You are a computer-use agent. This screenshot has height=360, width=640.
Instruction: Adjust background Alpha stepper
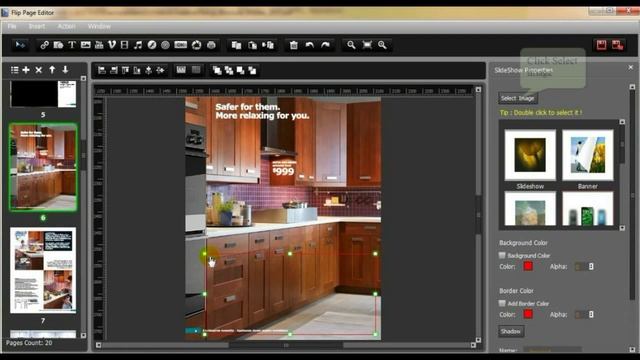[x=591, y=267]
